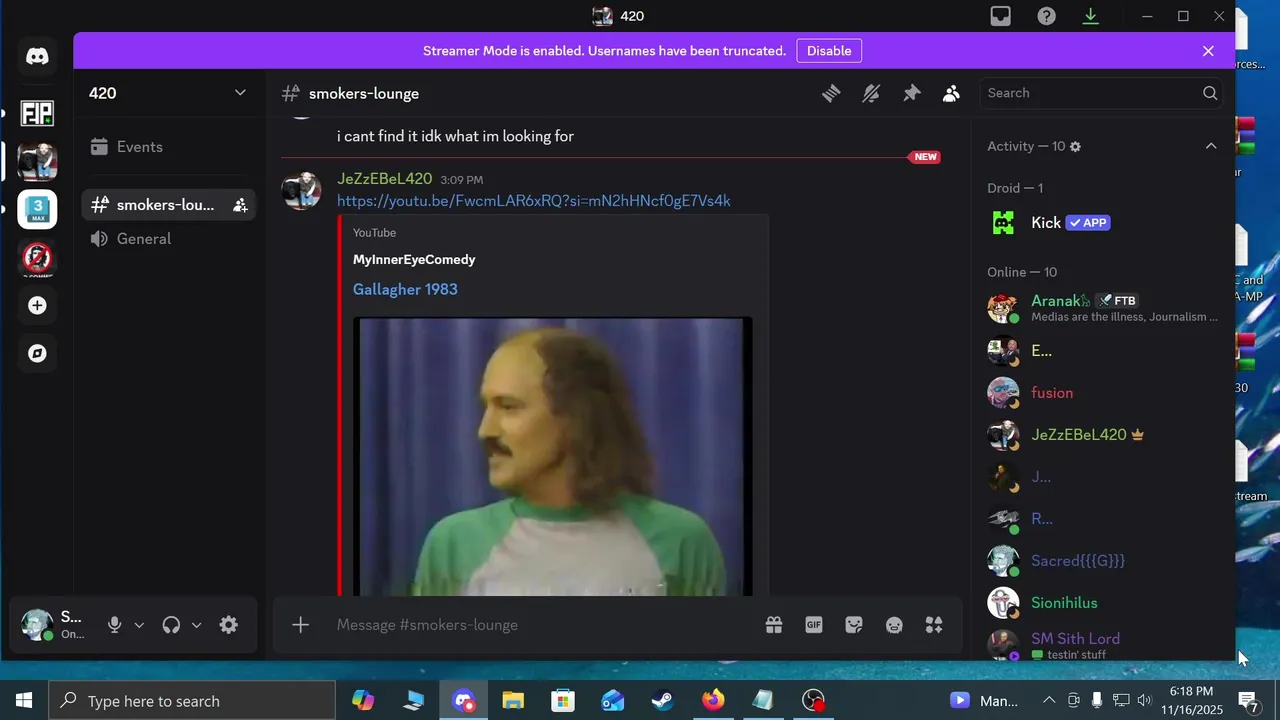Select the smokers-lounge channel in sidebar
Screen dimensions: 1280x720
168,205
